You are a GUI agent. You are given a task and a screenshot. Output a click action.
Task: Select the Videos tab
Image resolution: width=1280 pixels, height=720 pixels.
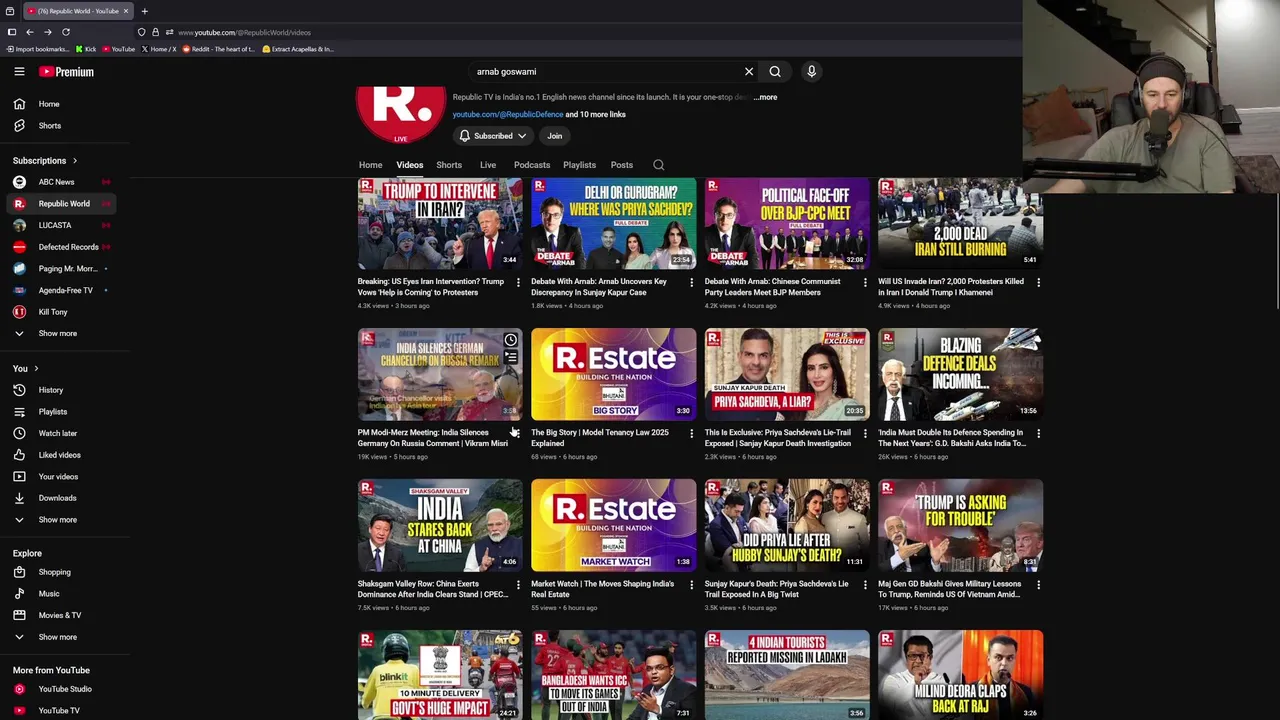click(409, 165)
